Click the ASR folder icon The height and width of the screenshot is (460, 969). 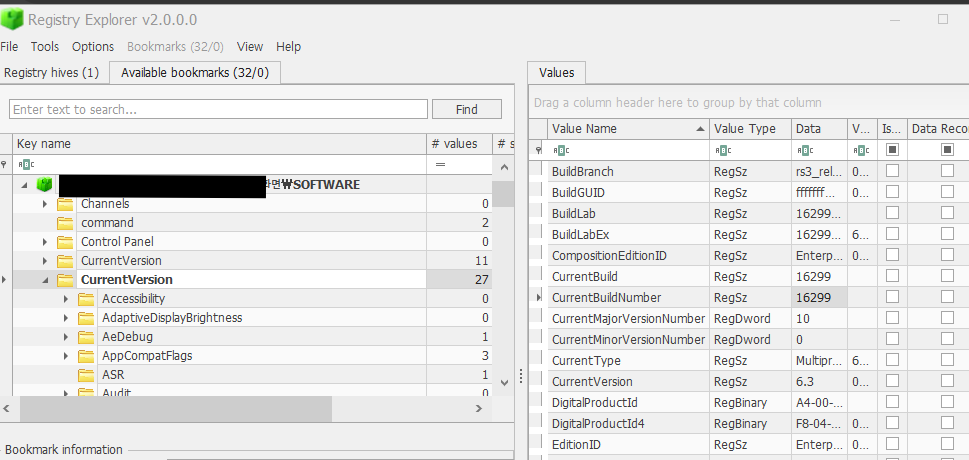86,375
